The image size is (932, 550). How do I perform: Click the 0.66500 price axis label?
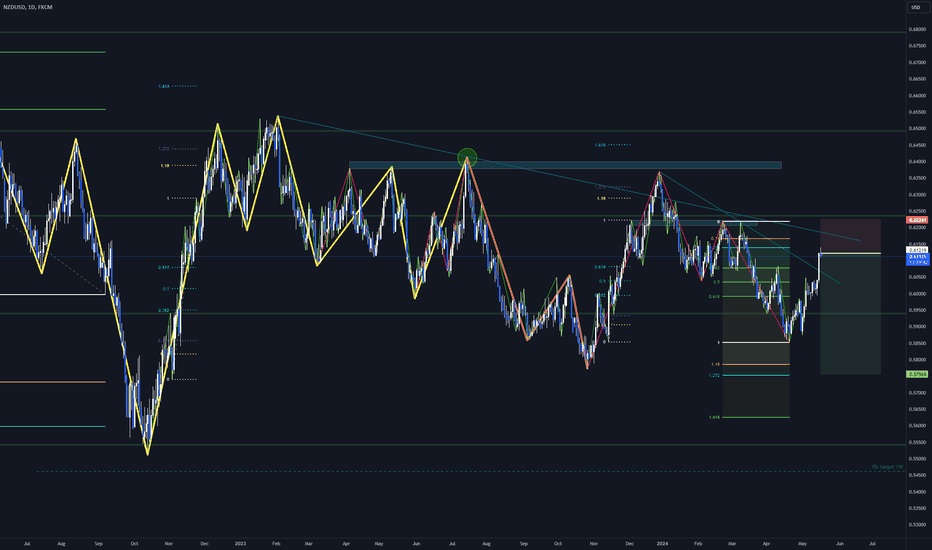(917, 79)
